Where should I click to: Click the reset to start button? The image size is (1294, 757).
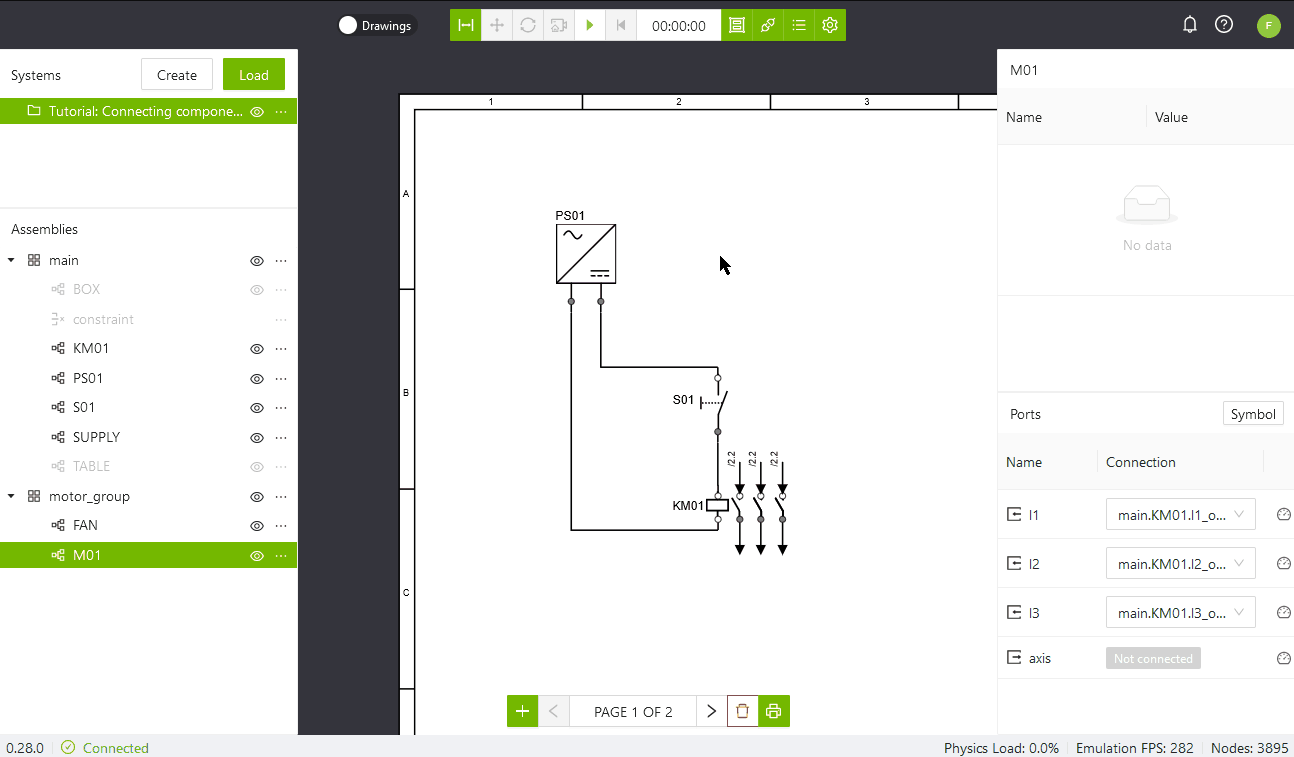[x=621, y=26]
